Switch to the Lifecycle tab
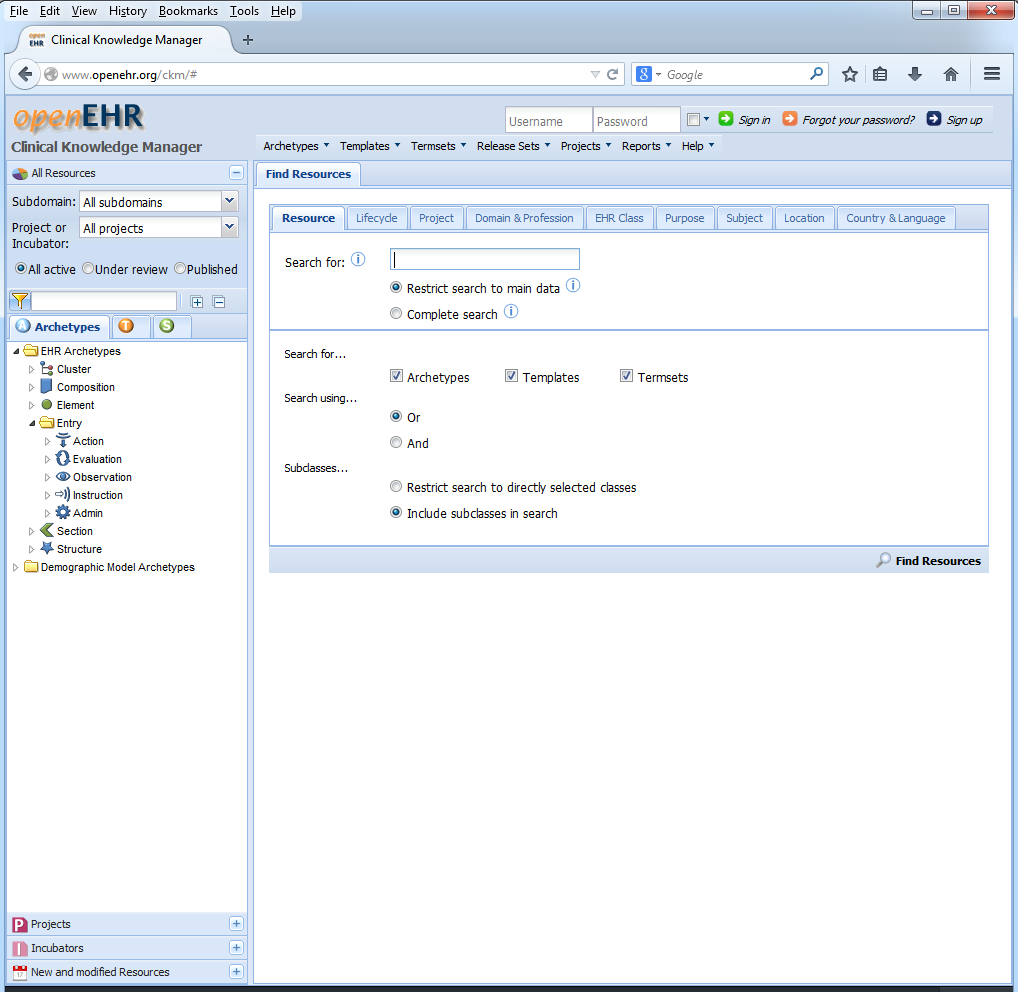The height and width of the screenshot is (992, 1018). pos(376,218)
